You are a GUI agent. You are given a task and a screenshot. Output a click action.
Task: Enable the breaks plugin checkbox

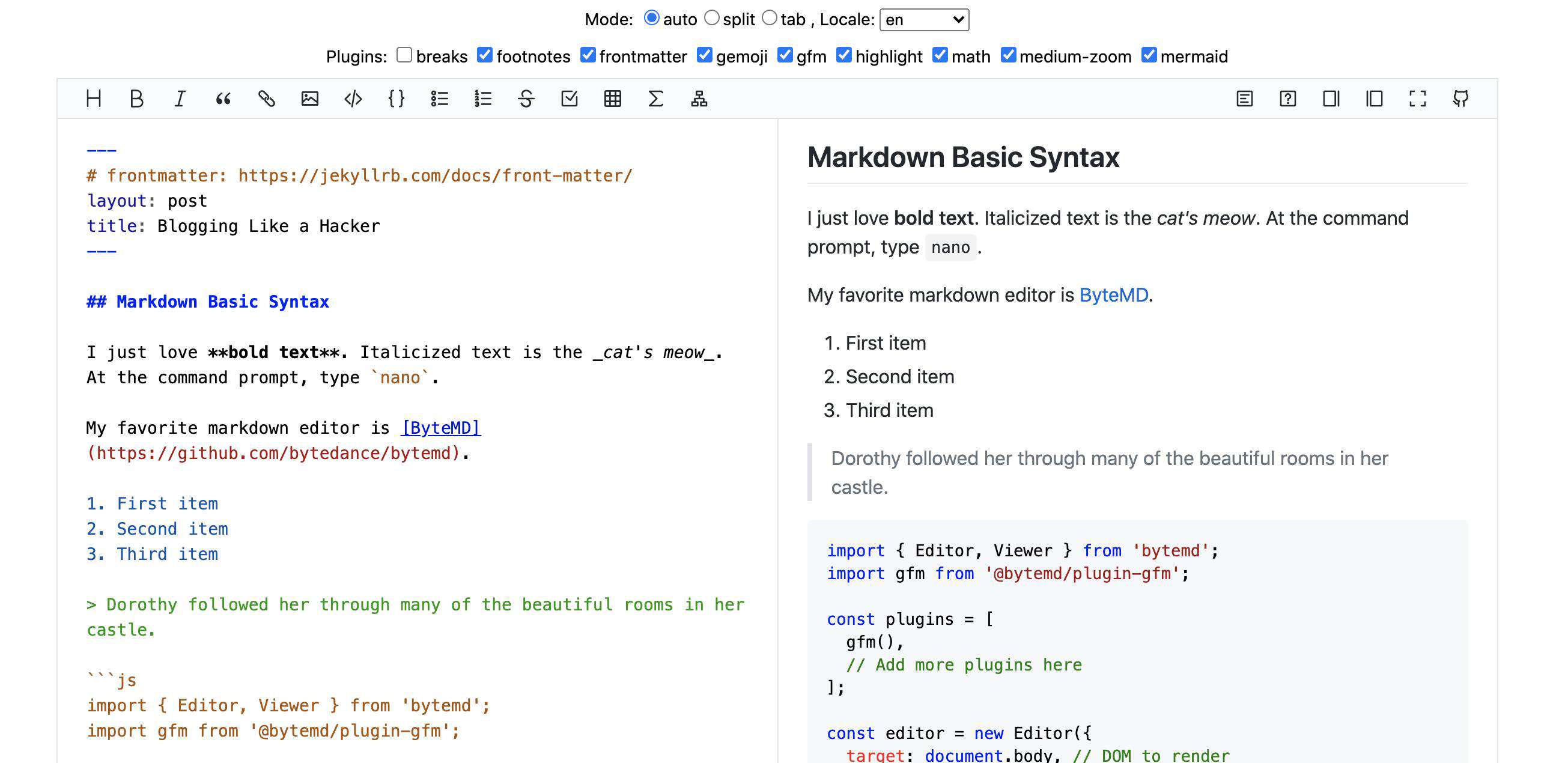[404, 55]
